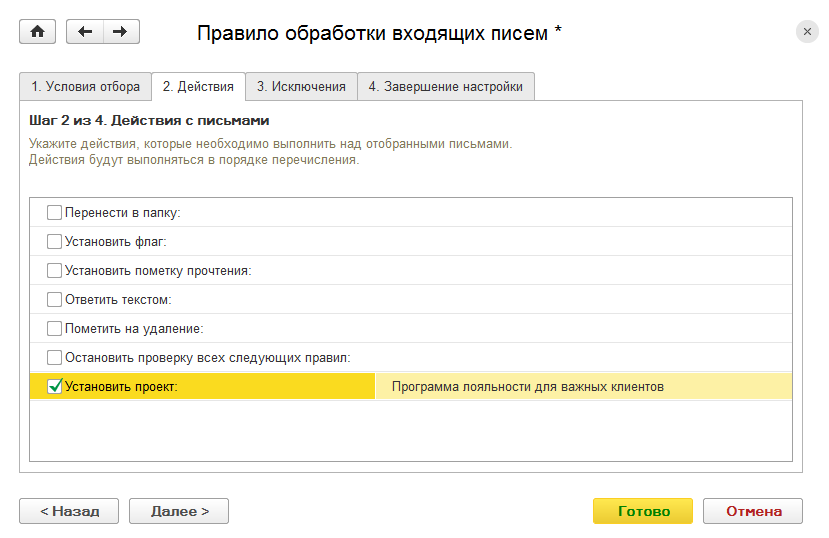829x538 pixels.
Task: Check the 'Установить флаг' option
Action: [54, 242]
